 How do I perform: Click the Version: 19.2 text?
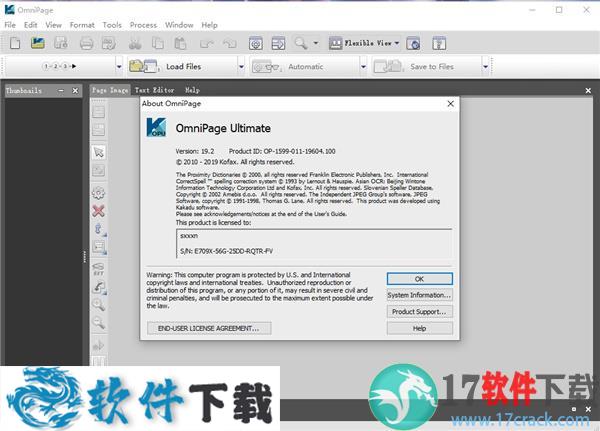[x=195, y=151]
